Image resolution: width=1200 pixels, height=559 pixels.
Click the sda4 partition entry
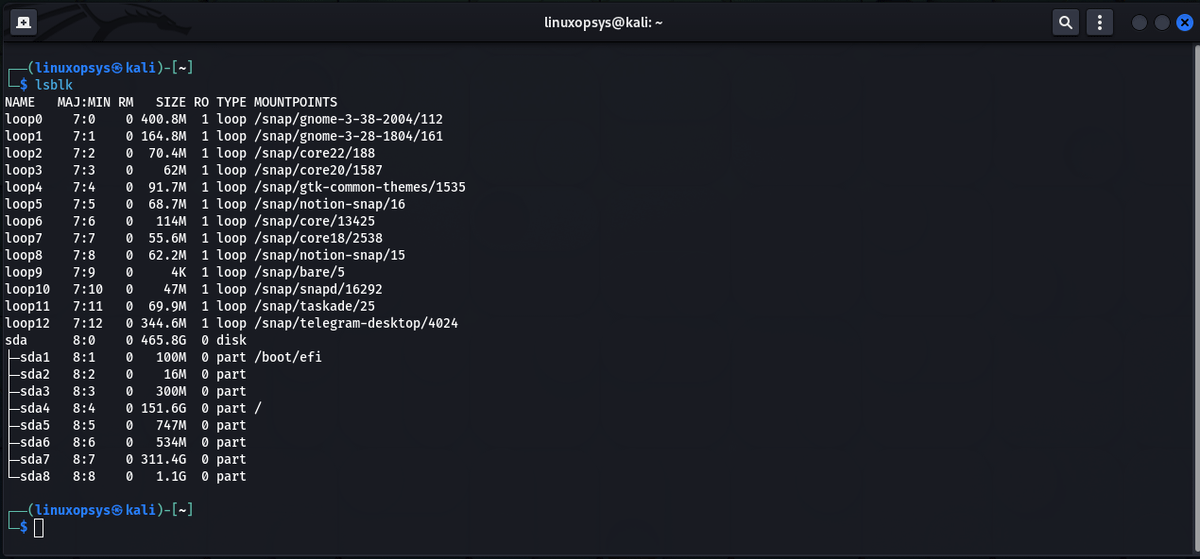[x=34, y=408]
